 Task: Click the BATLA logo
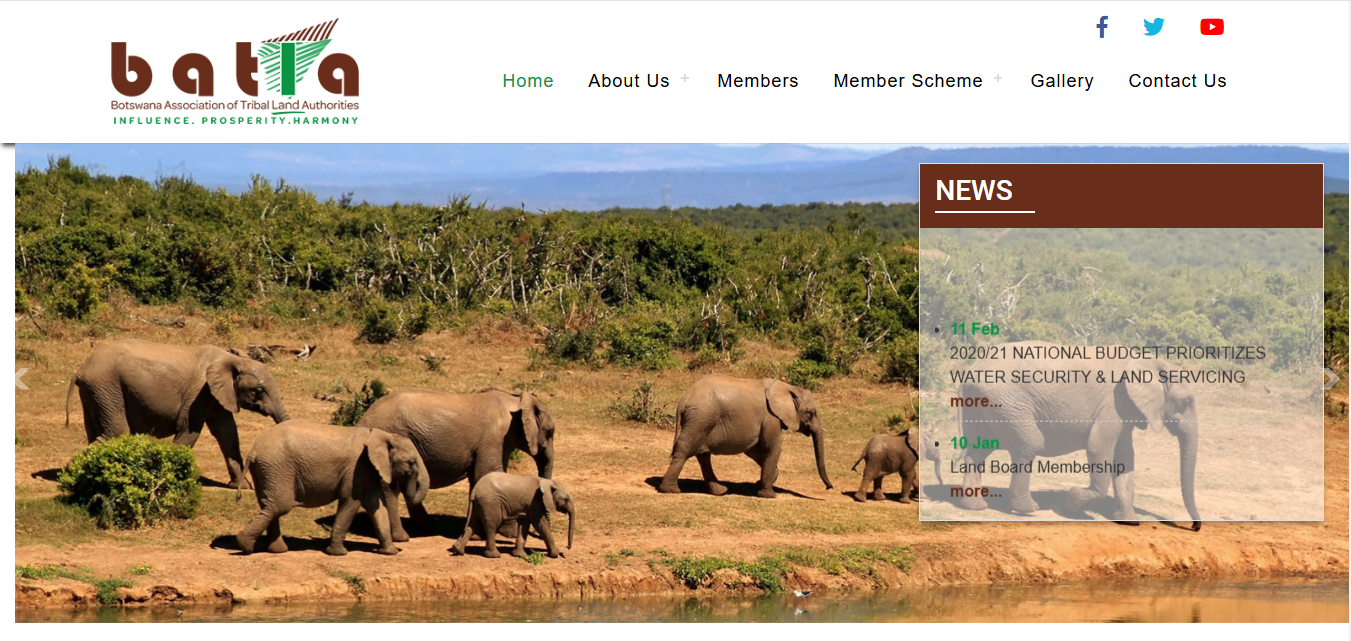(x=235, y=72)
